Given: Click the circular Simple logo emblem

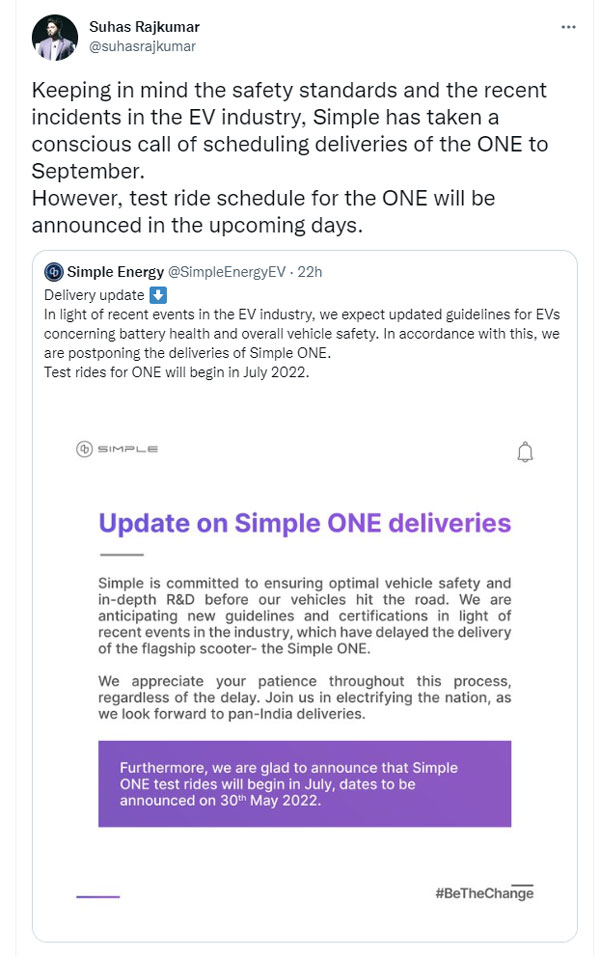Looking at the screenshot, I should (84, 449).
